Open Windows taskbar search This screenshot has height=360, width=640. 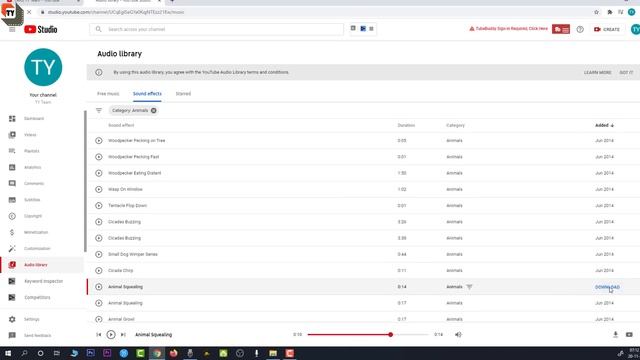pos(24,353)
